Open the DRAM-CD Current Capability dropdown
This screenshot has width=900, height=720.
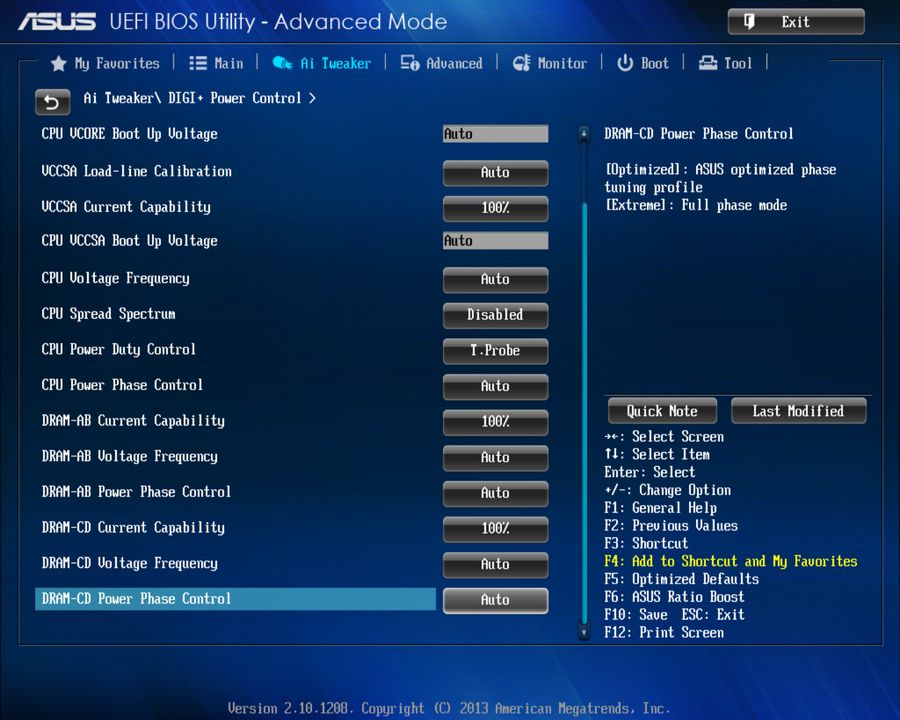pyautogui.click(x=495, y=529)
